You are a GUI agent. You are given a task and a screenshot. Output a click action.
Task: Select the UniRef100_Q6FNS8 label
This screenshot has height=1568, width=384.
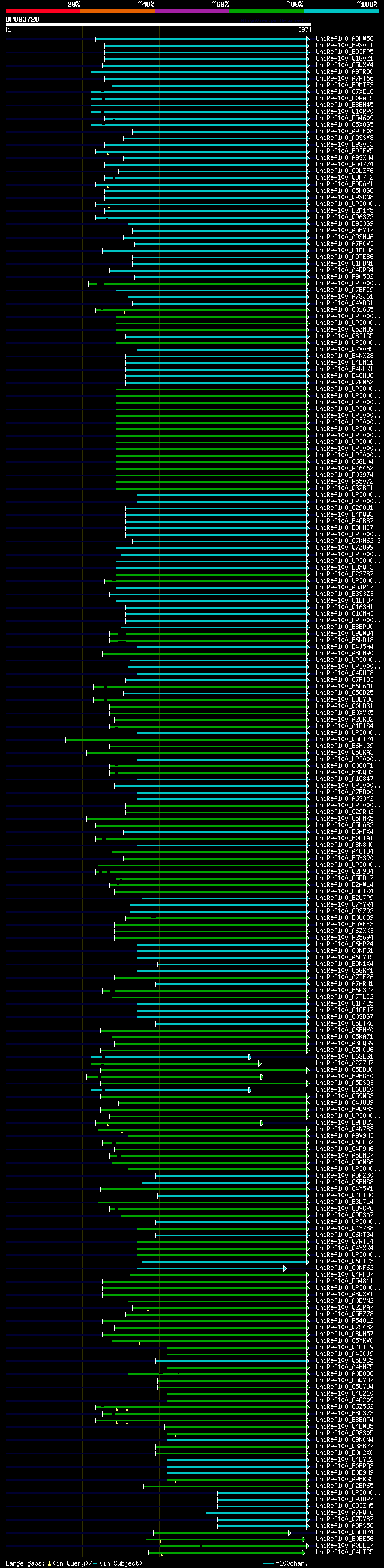pos(344,1182)
